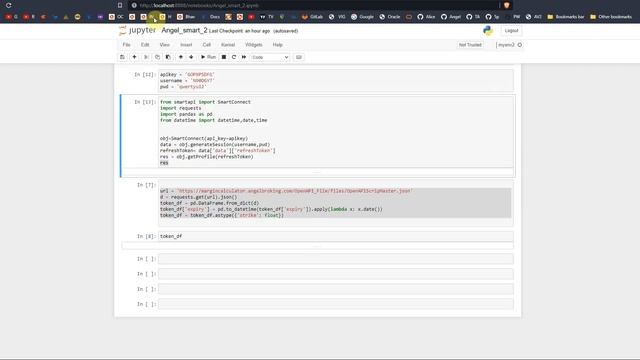Move selected cell down arrow icon
The height and width of the screenshot is (360, 640).
(191, 57)
